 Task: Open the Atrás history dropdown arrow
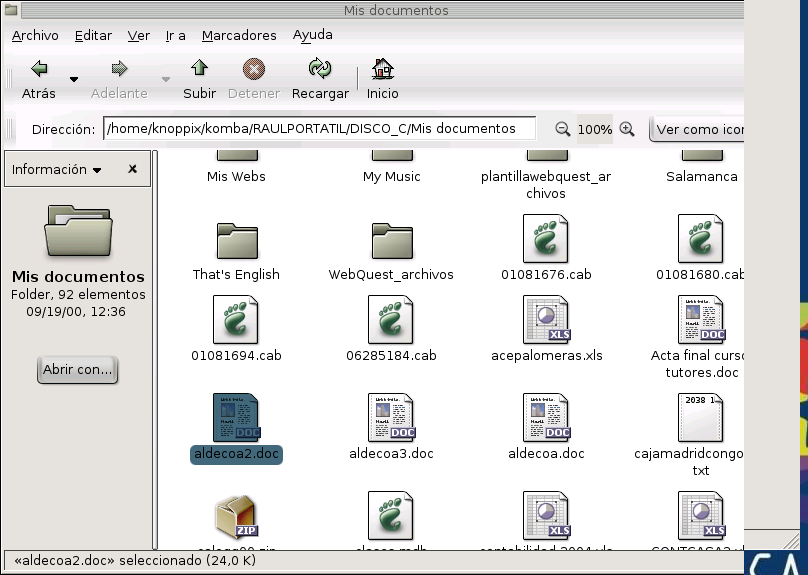coord(74,79)
